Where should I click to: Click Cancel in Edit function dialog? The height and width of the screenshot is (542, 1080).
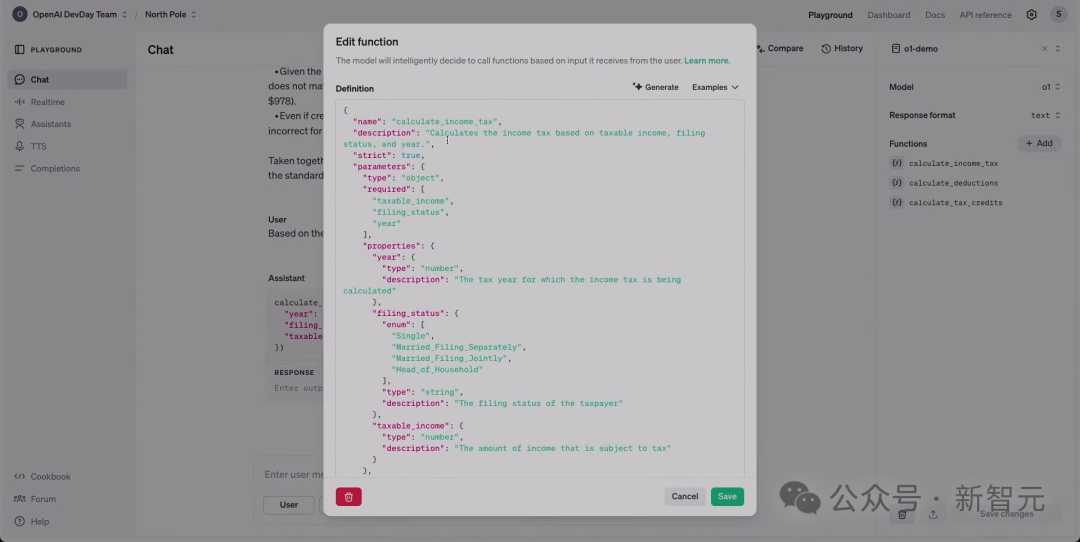[x=685, y=496]
